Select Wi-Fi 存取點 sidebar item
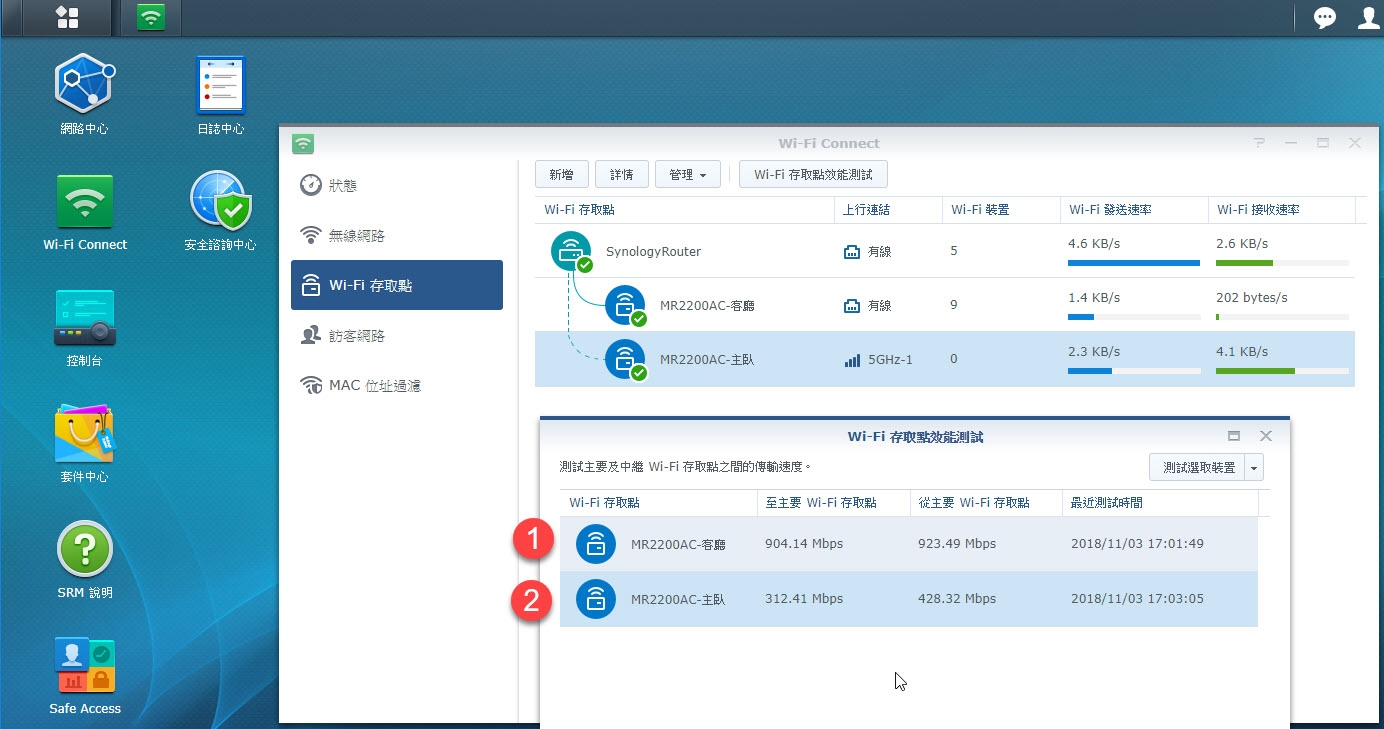Image resolution: width=1384 pixels, height=729 pixels. coord(397,285)
